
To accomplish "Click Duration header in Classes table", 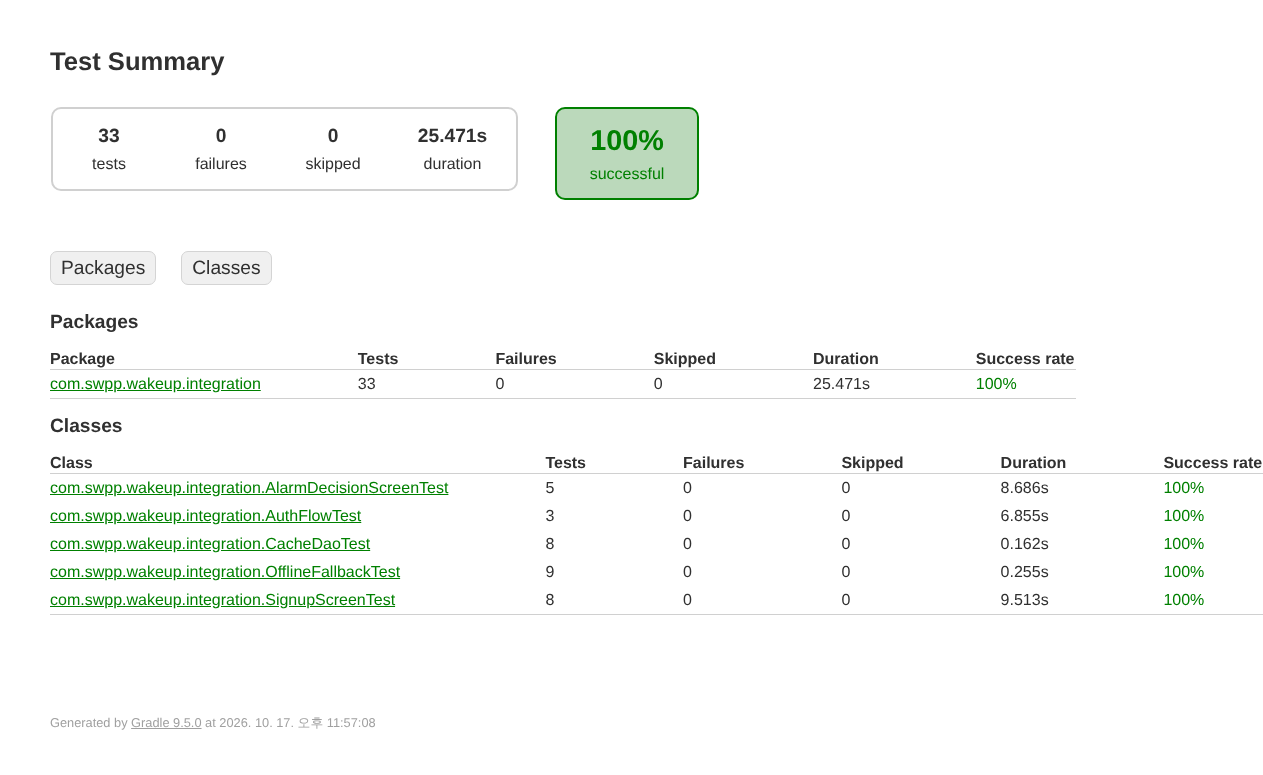I will tap(1033, 463).
